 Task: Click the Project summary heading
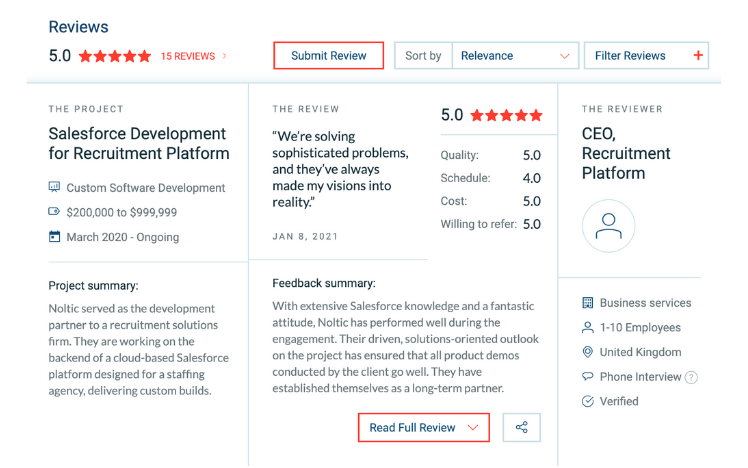93,286
